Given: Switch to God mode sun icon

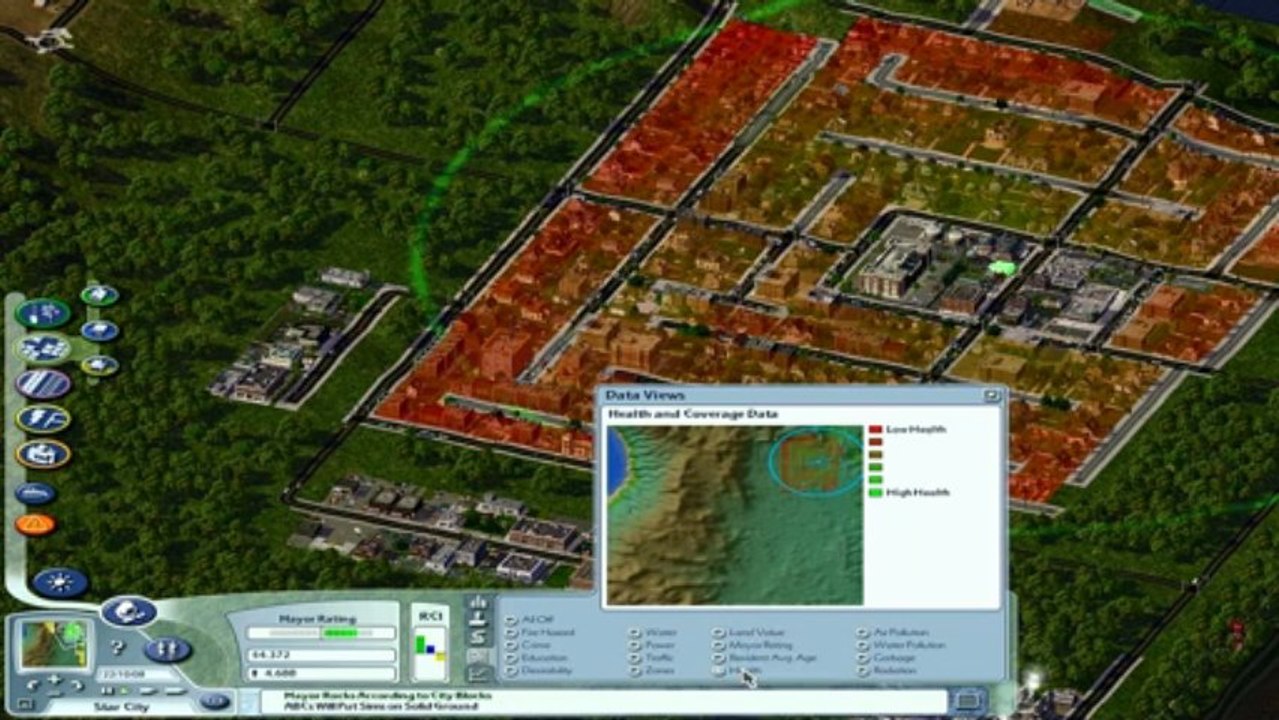Looking at the screenshot, I should click(x=60, y=582).
